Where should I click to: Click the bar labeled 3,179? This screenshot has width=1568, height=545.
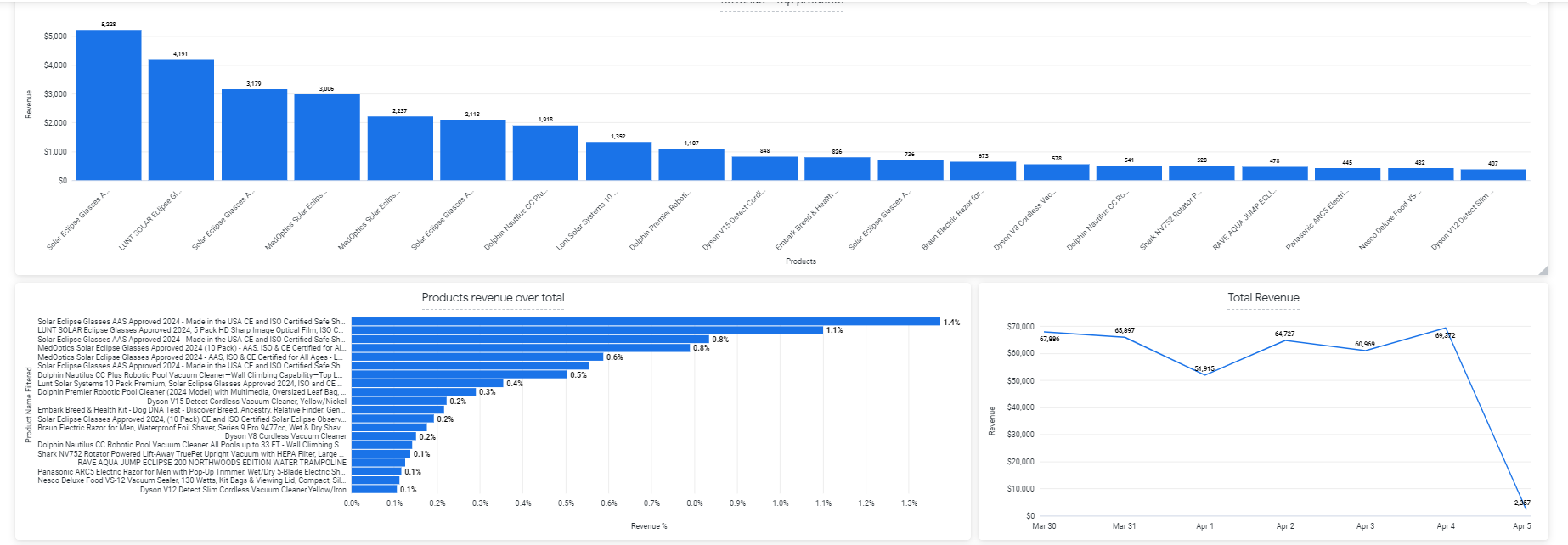(254, 134)
